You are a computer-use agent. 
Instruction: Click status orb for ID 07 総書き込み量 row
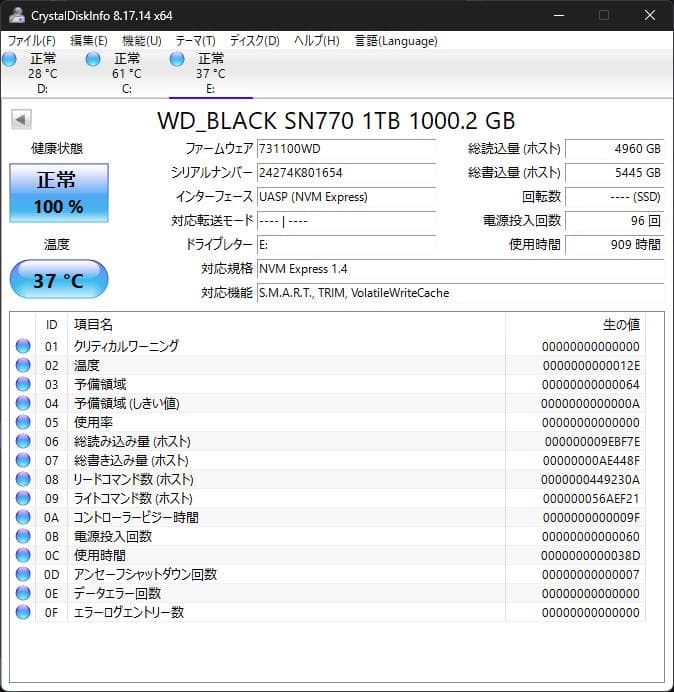23,460
